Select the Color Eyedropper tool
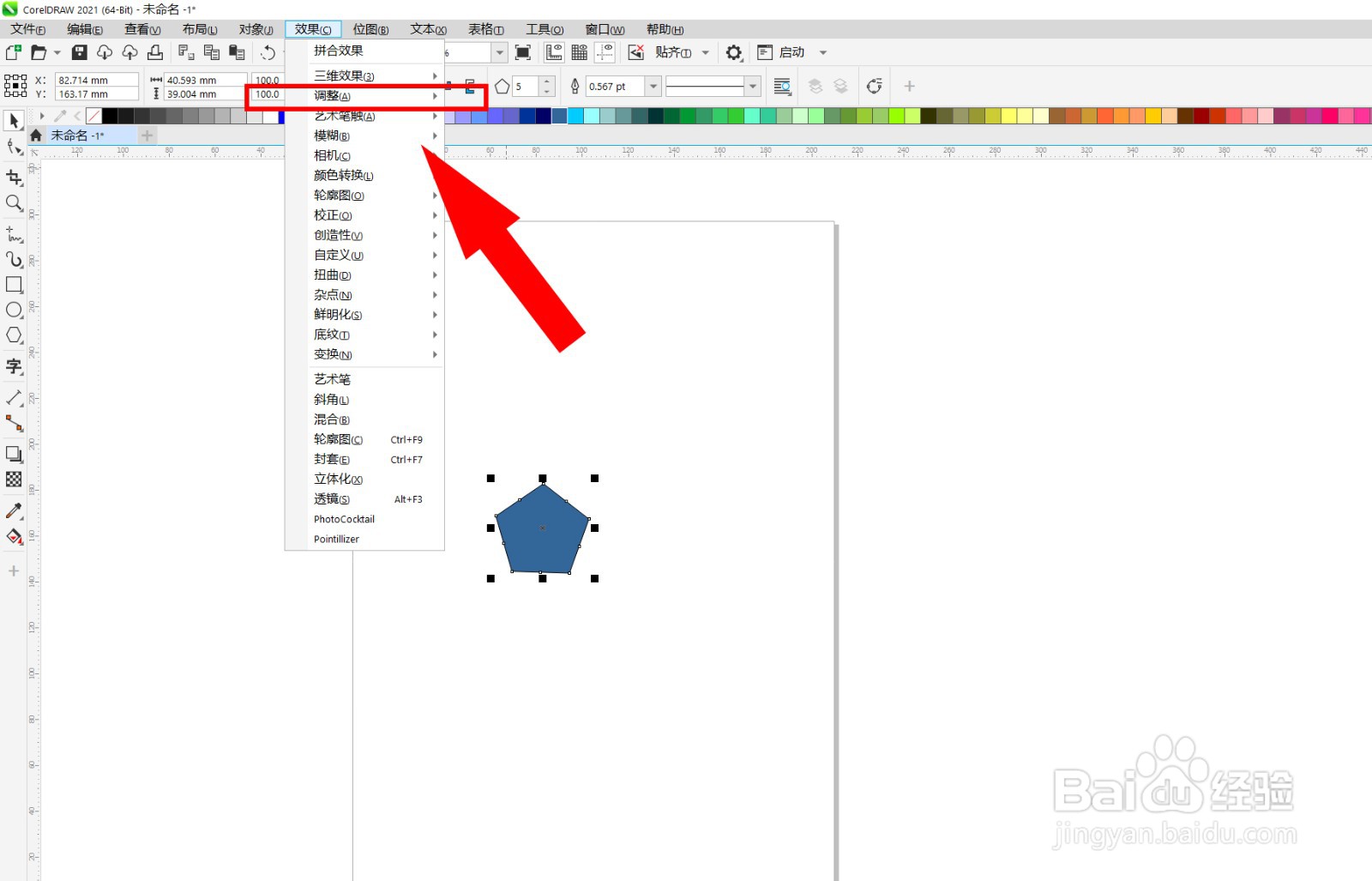This screenshot has height=881, width=1372. (x=14, y=511)
